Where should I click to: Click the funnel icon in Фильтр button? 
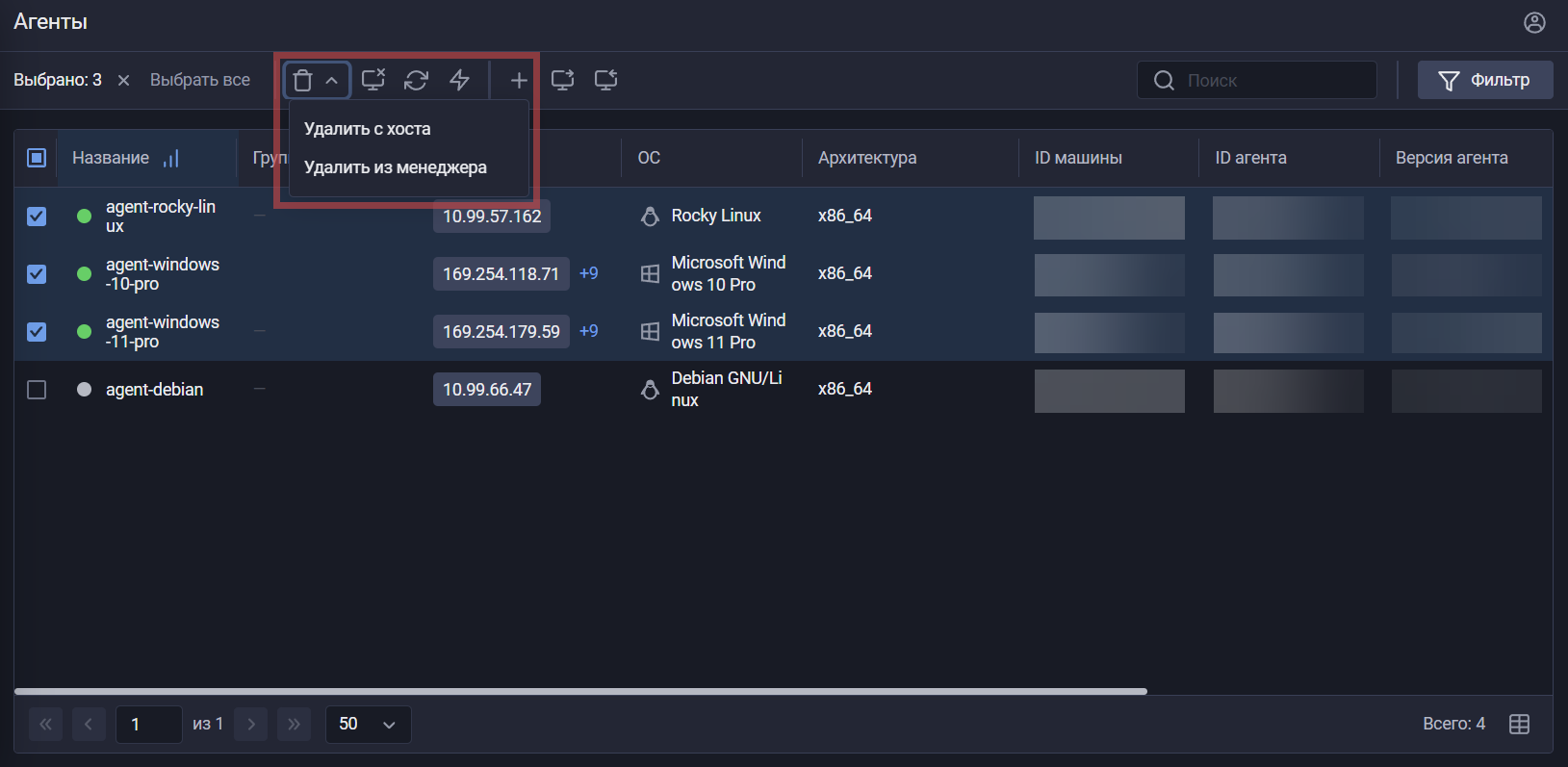[x=1449, y=81]
